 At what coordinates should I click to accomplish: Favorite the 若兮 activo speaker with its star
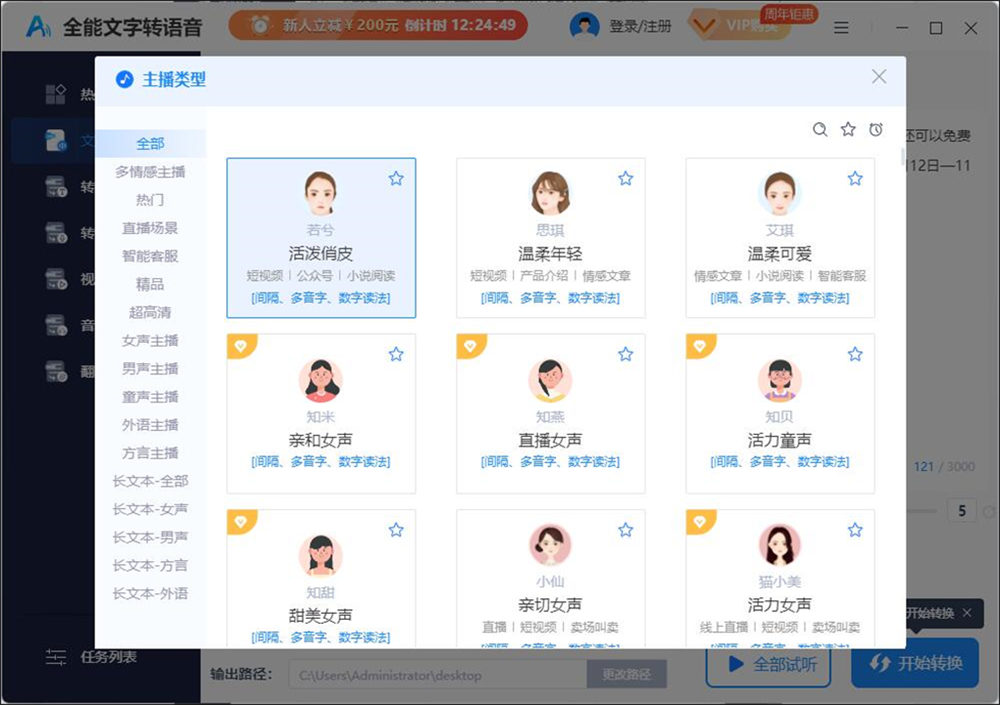coord(396,177)
